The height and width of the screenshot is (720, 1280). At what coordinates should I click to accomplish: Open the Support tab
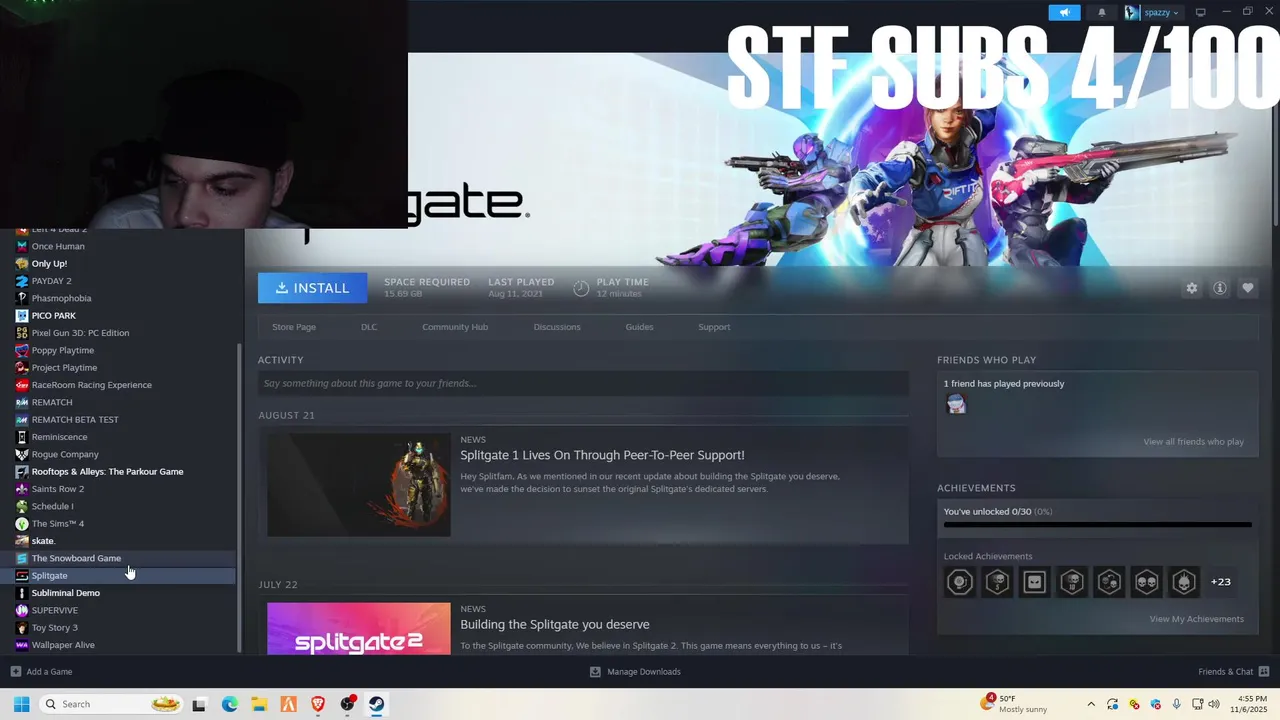coord(714,327)
